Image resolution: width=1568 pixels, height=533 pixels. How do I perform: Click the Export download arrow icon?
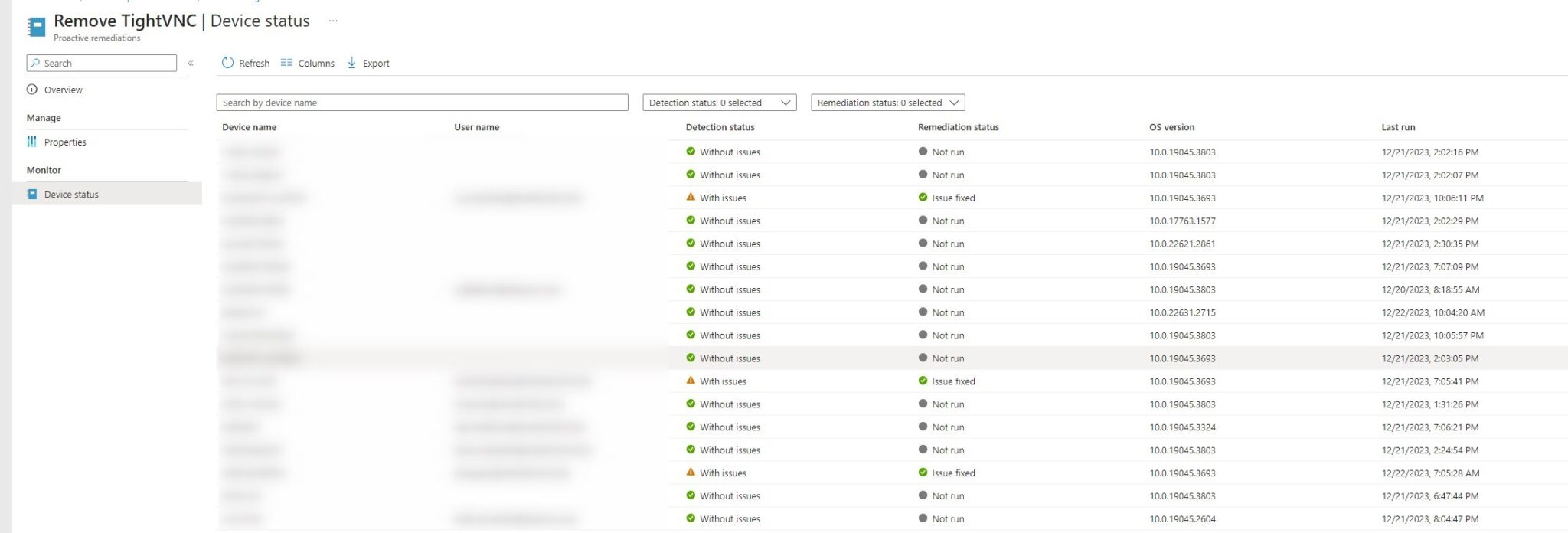tap(351, 63)
